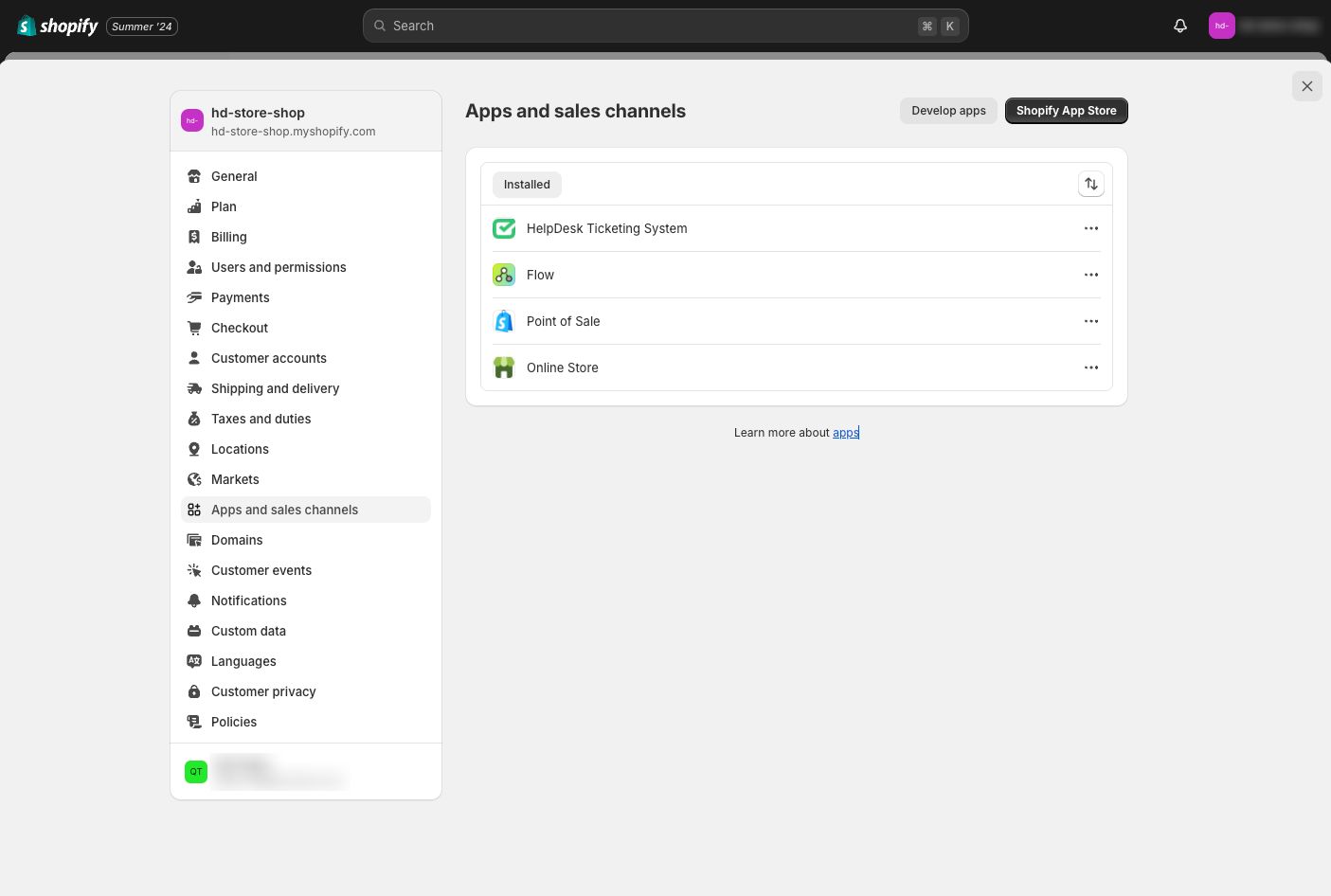Click the Checkout cart icon
The height and width of the screenshot is (896, 1331).
click(x=194, y=328)
